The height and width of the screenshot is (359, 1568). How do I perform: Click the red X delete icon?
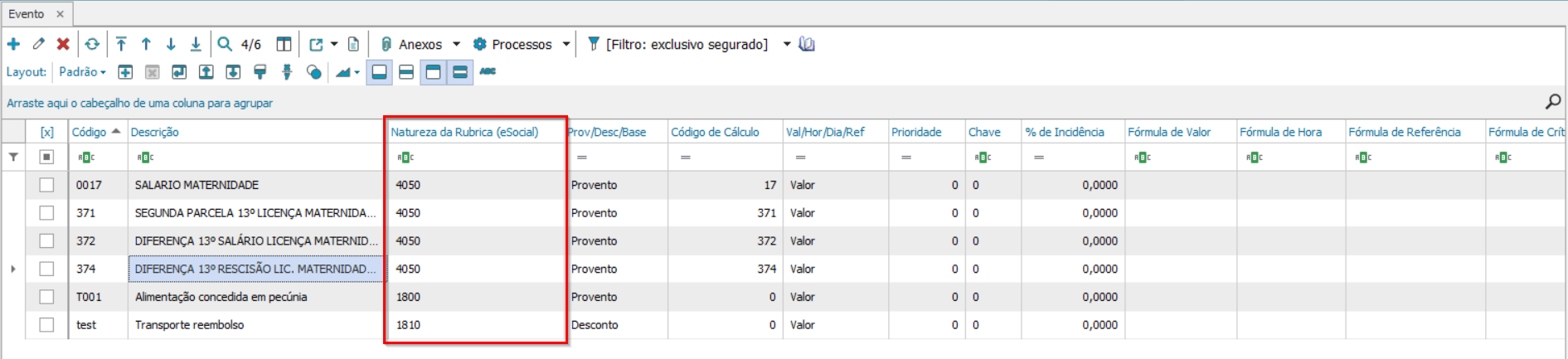coord(63,44)
